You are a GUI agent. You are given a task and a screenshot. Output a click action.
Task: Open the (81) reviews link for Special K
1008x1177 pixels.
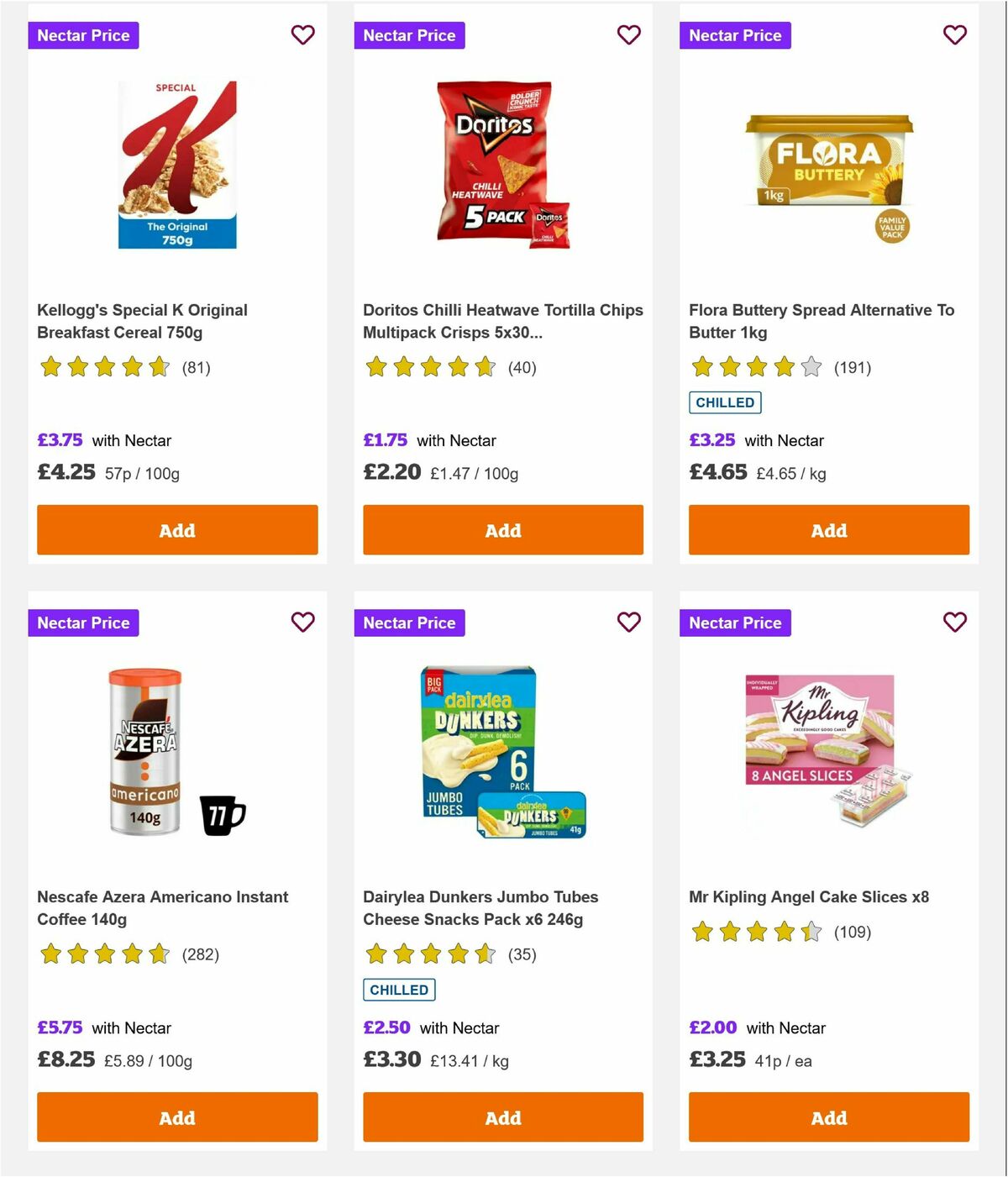coord(197,368)
